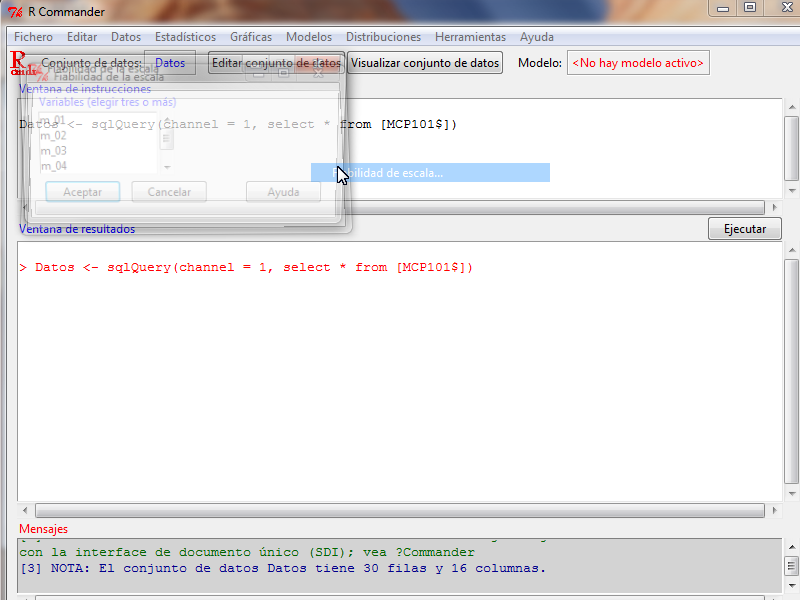Click the R Commander title bar icon
The height and width of the screenshot is (600, 800).
pyautogui.click(x=15, y=9)
